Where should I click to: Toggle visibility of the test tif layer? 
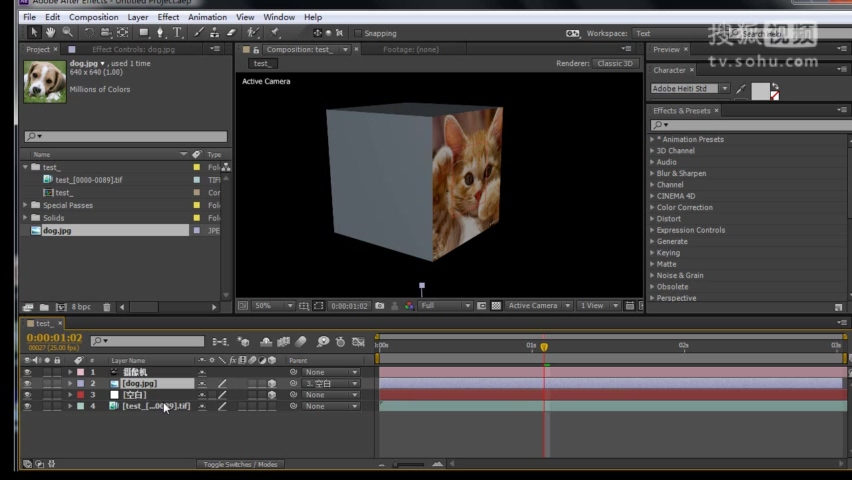coord(27,406)
